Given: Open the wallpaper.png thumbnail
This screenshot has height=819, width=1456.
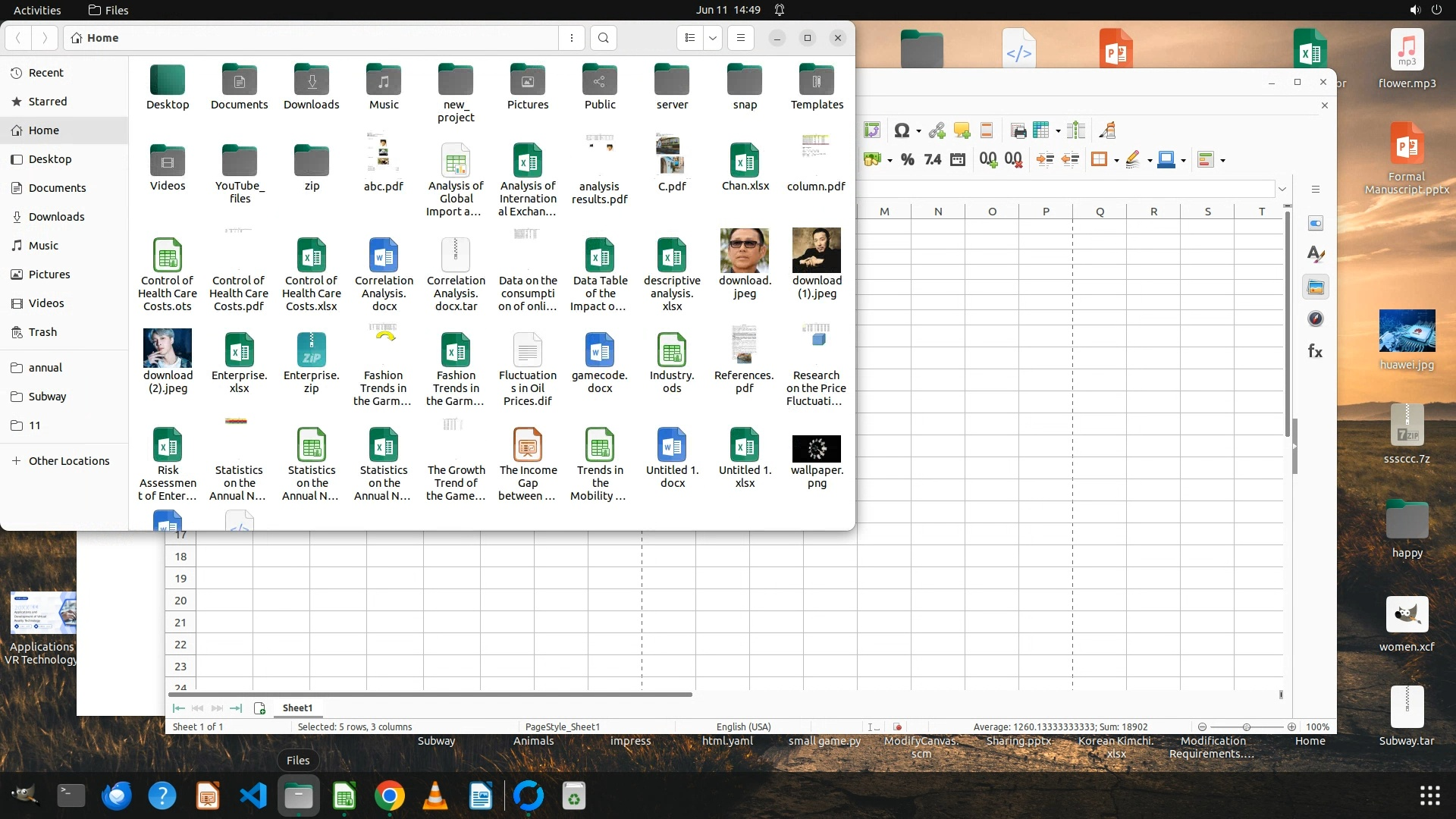Looking at the screenshot, I should click(816, 449).
